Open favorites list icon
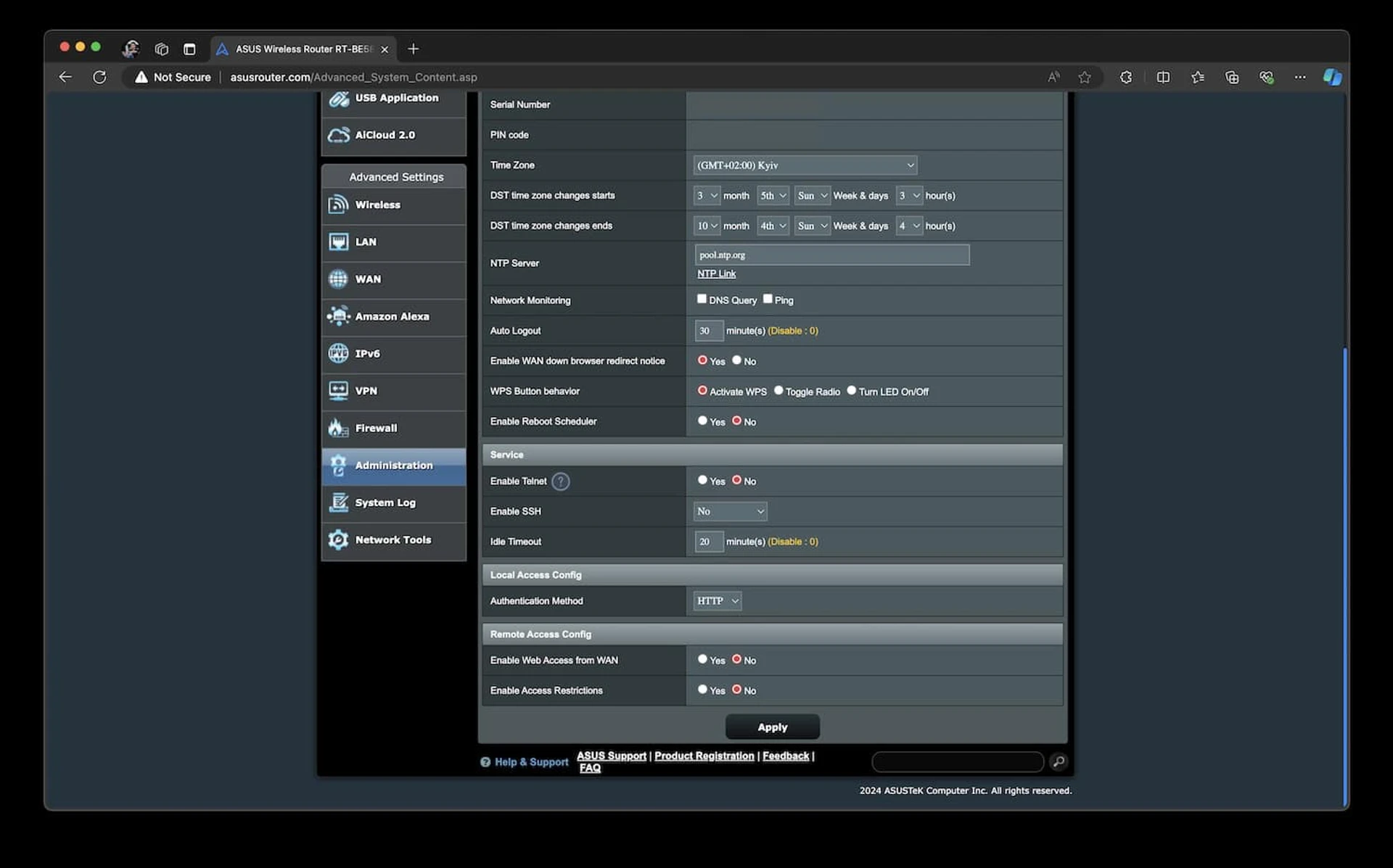1393x868 pixels. [1198, 77]
